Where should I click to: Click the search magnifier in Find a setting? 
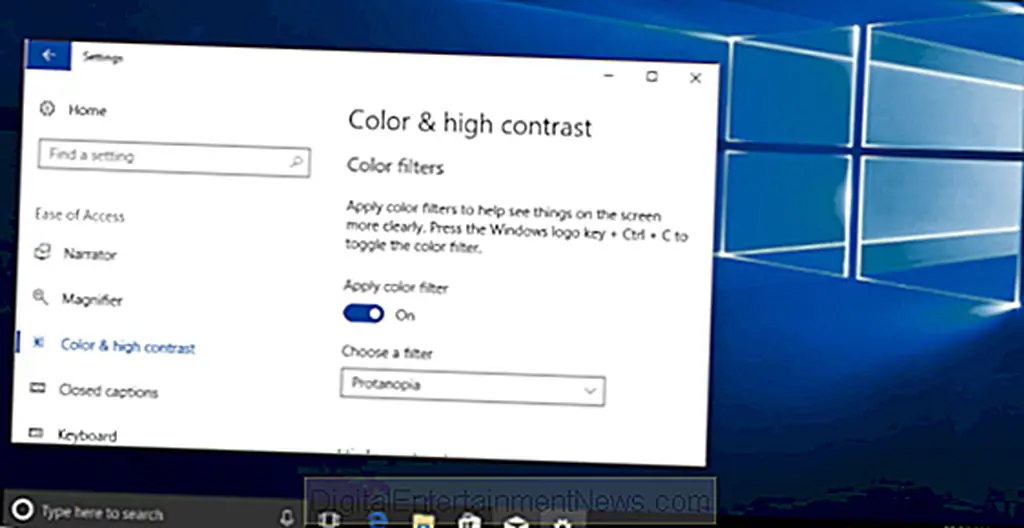click(296, 159)
